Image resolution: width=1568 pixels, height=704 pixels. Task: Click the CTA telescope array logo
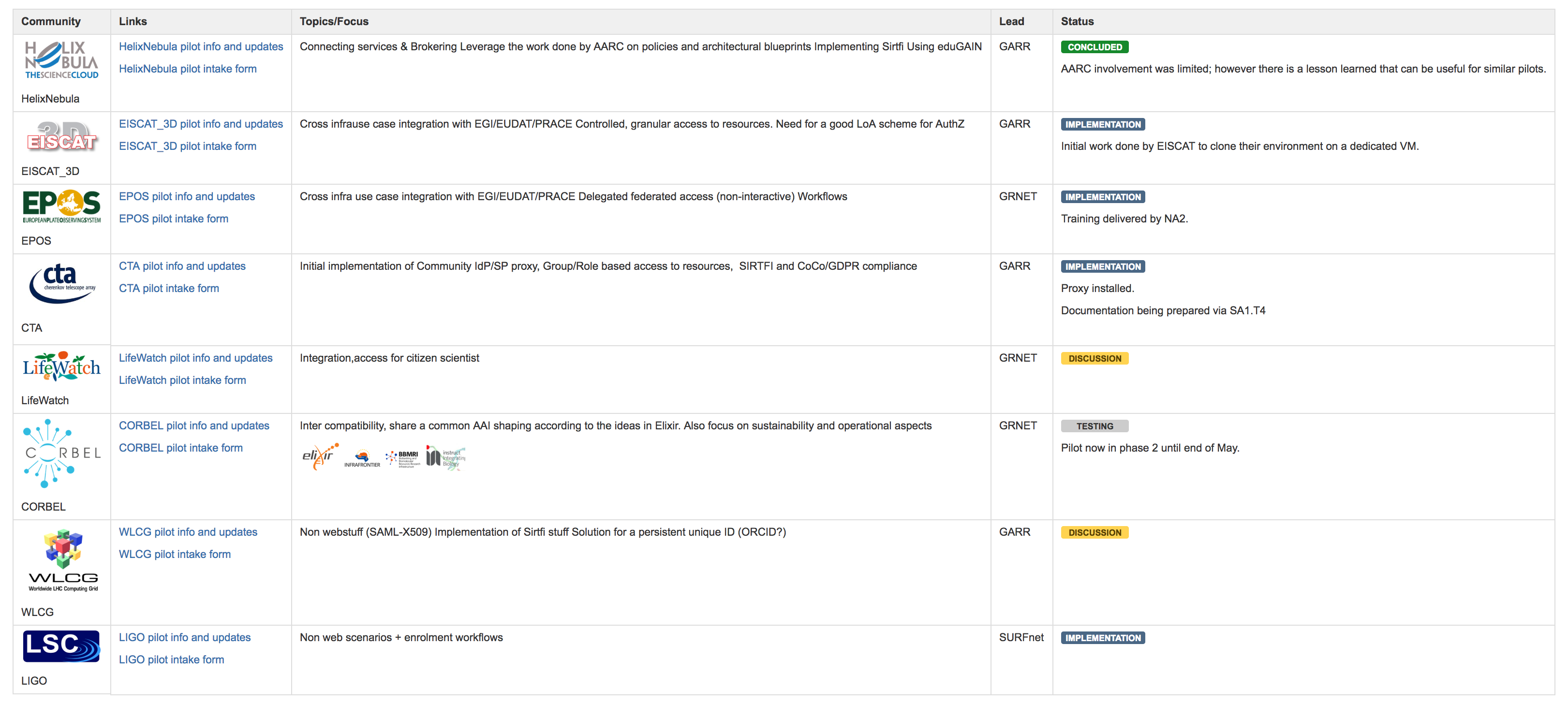click(61, 283)
